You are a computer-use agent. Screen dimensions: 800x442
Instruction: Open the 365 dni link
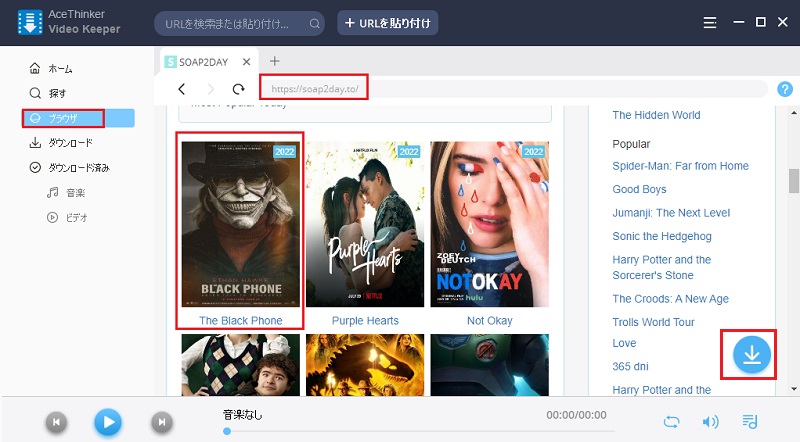pyautogui.click(x=630, y=366)
